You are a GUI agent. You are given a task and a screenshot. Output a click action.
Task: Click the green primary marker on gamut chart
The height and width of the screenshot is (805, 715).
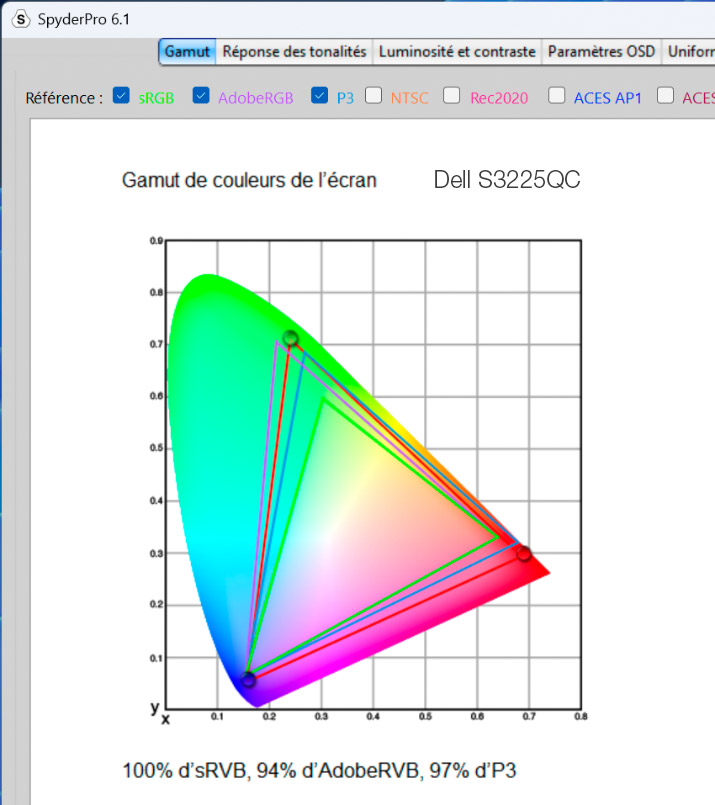click(x=291, y=338)
